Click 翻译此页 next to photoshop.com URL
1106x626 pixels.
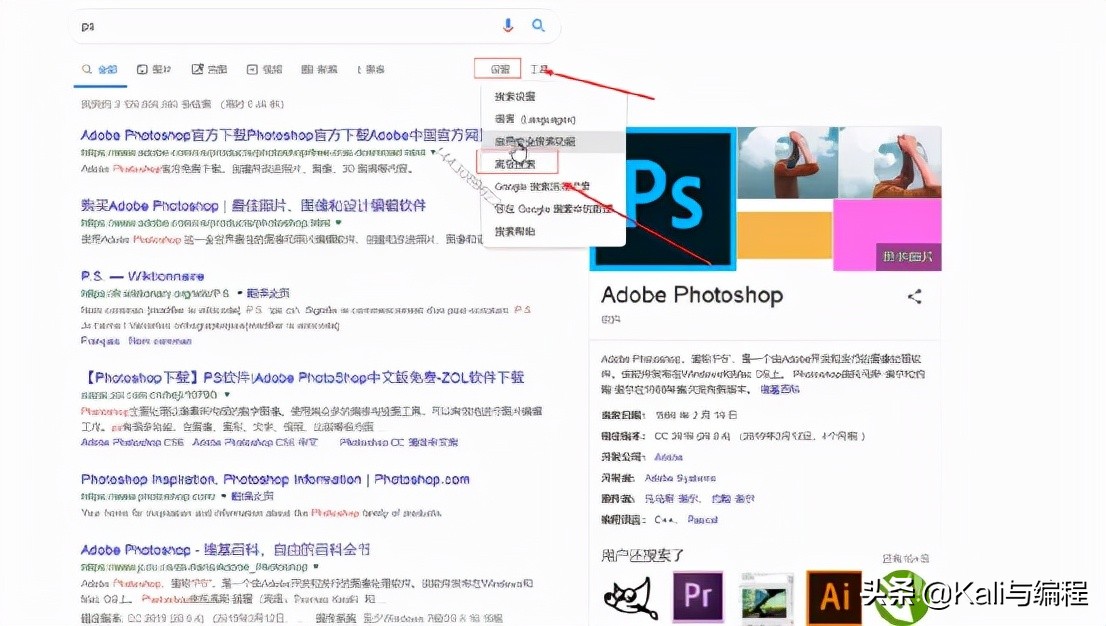point(252,496)
